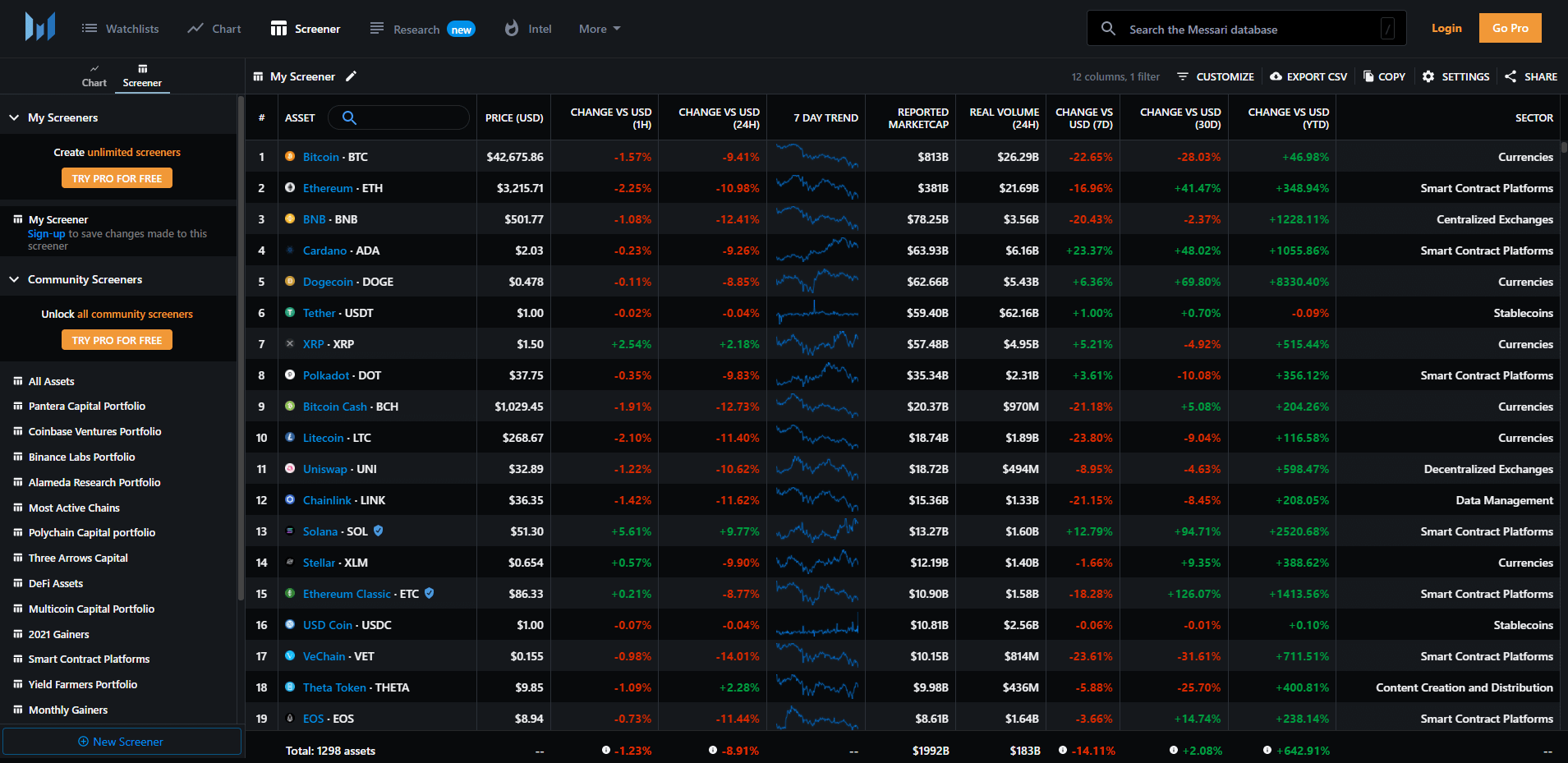
Task: Export the screener as CSV
Action: tap(1308, 76)
